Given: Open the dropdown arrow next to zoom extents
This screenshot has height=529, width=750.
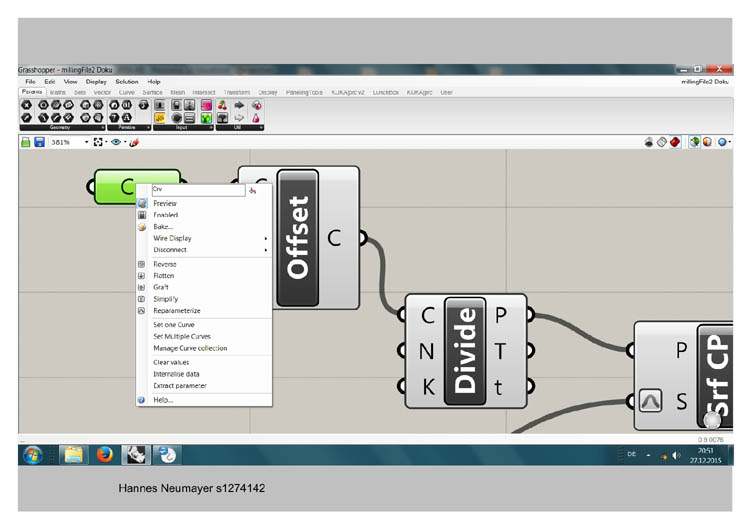Looking at the screenshot, I should [x=106, y=142].
